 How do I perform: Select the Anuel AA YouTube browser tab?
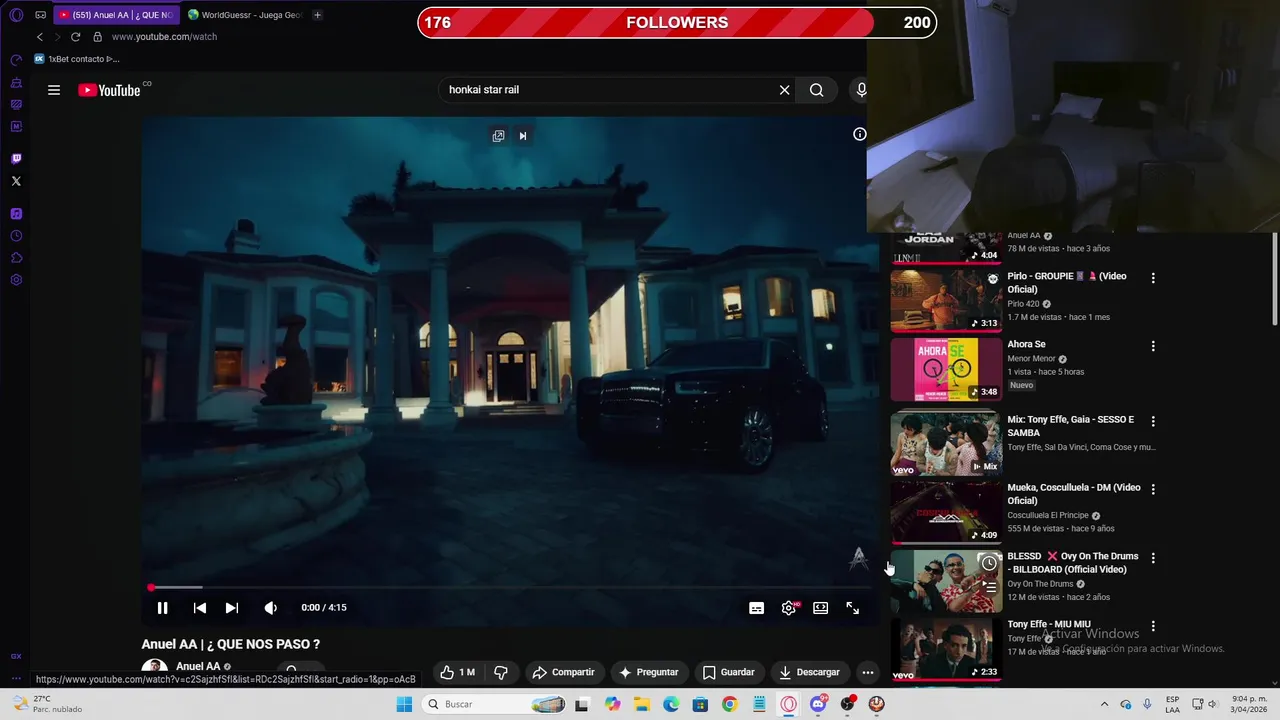(x=116, y=15)
